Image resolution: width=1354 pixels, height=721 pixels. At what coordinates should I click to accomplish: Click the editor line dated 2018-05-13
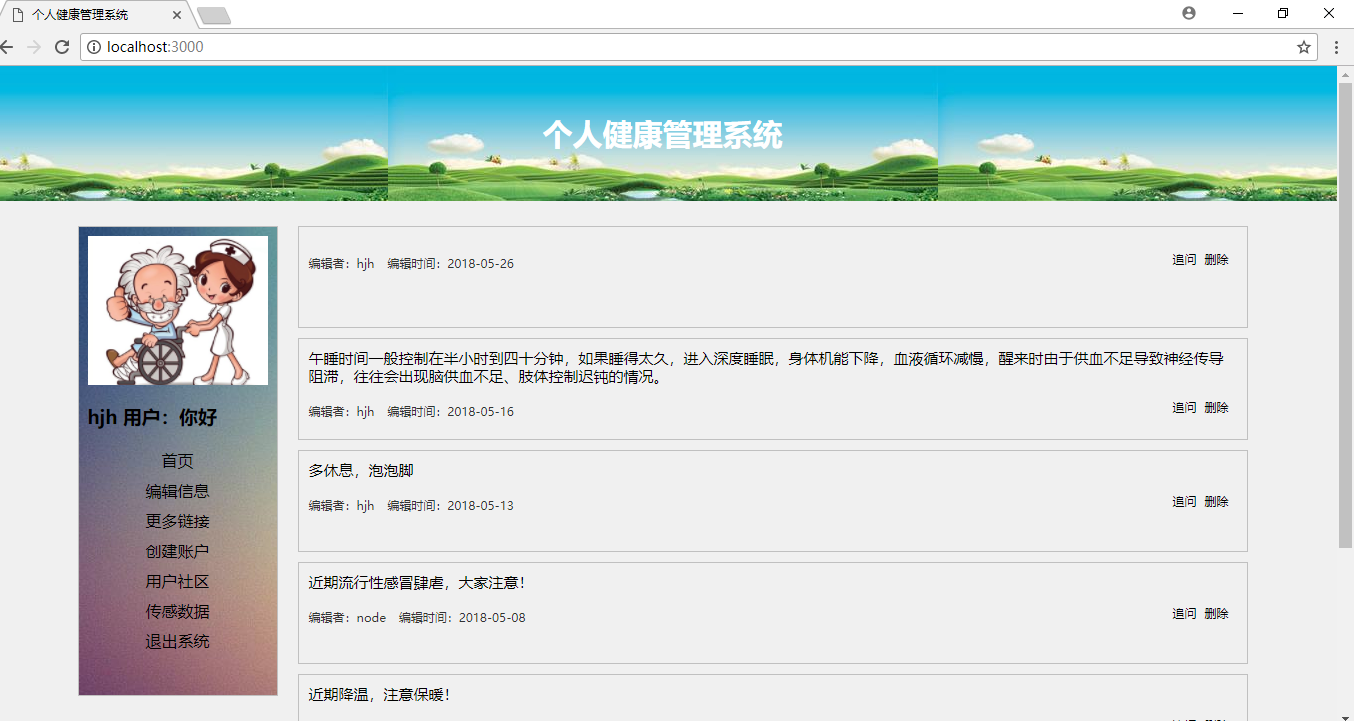(x=411, y=506)
